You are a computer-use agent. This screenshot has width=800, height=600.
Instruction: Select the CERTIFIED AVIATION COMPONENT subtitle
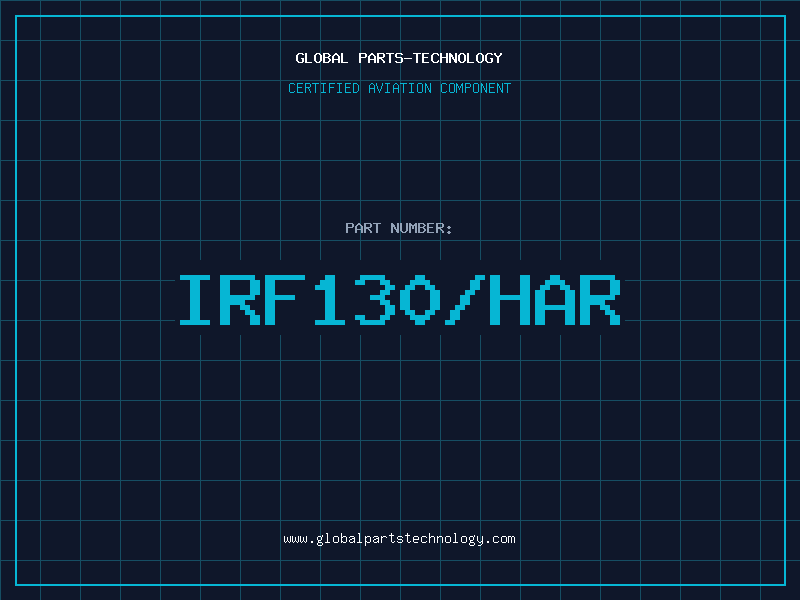point(399,88)
